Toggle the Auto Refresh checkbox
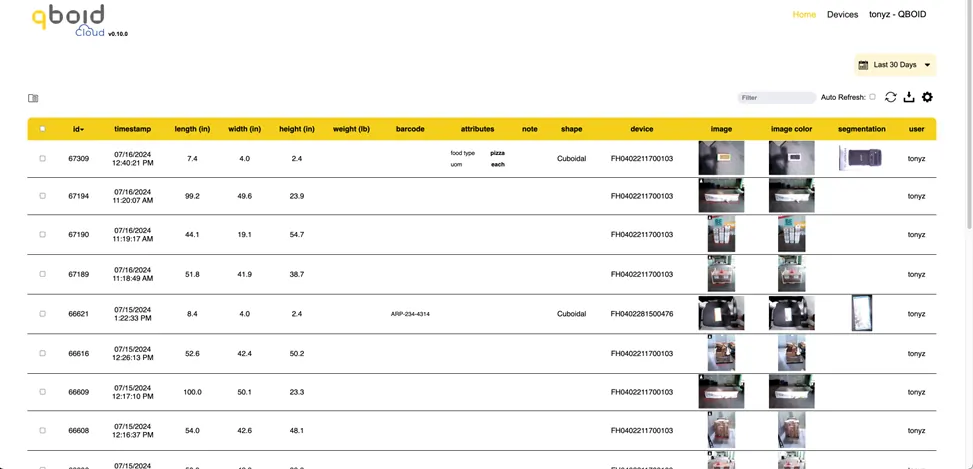The image size is (973, 469). [x=872, y=97]
